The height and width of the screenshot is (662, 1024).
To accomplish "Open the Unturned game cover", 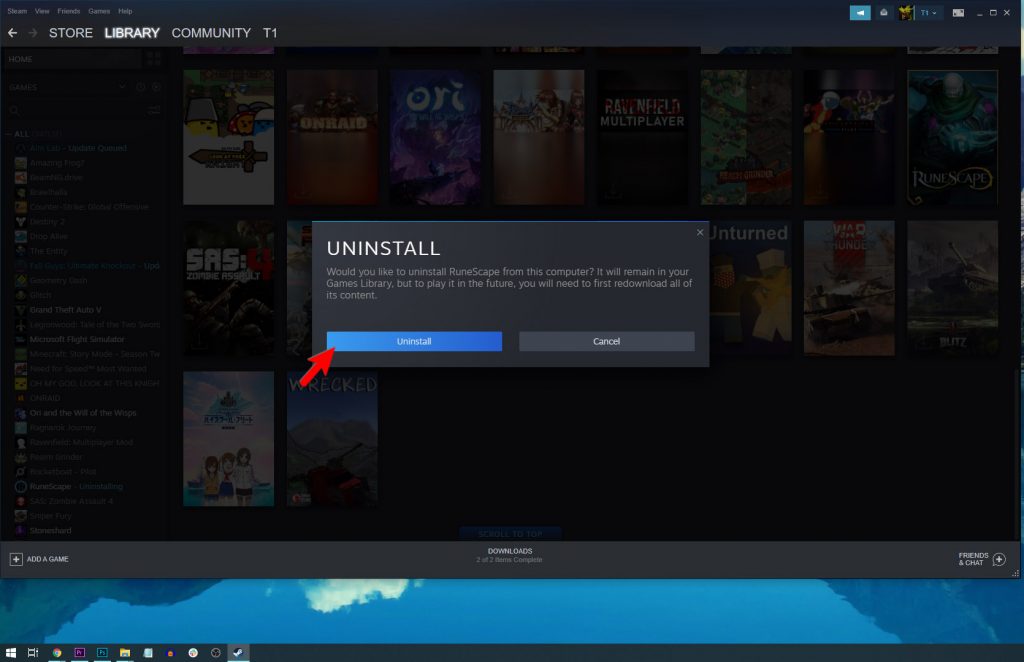I will [750, 288].
